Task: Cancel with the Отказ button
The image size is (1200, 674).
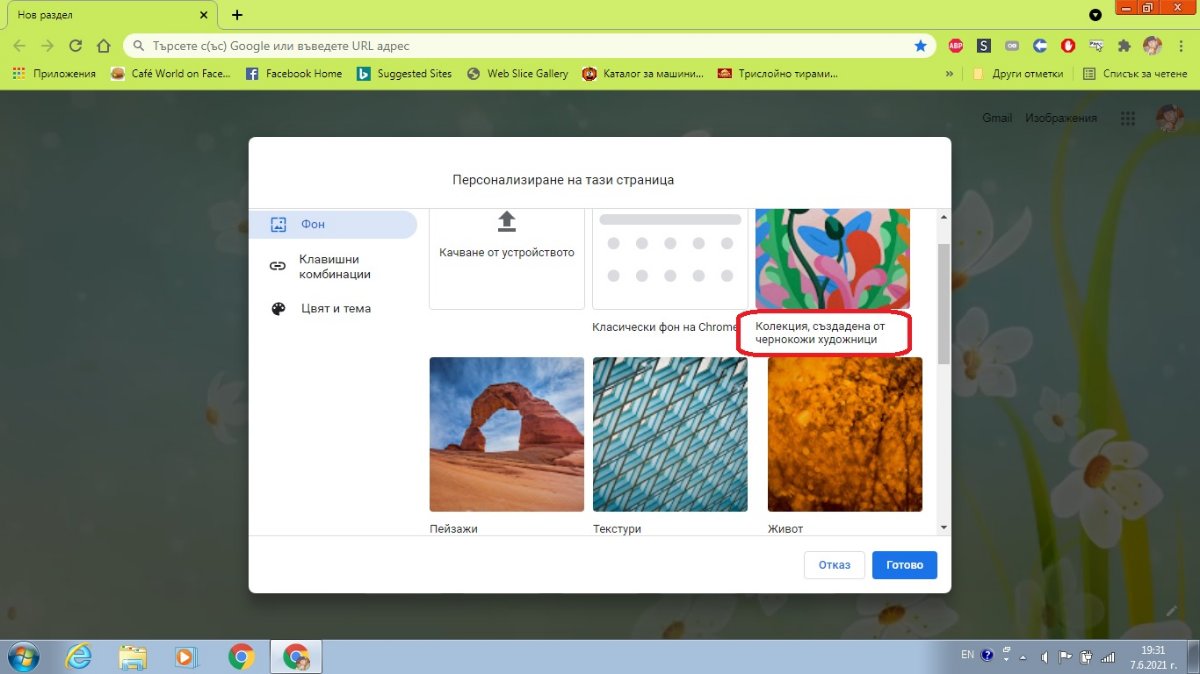Action: coord(834,565)
